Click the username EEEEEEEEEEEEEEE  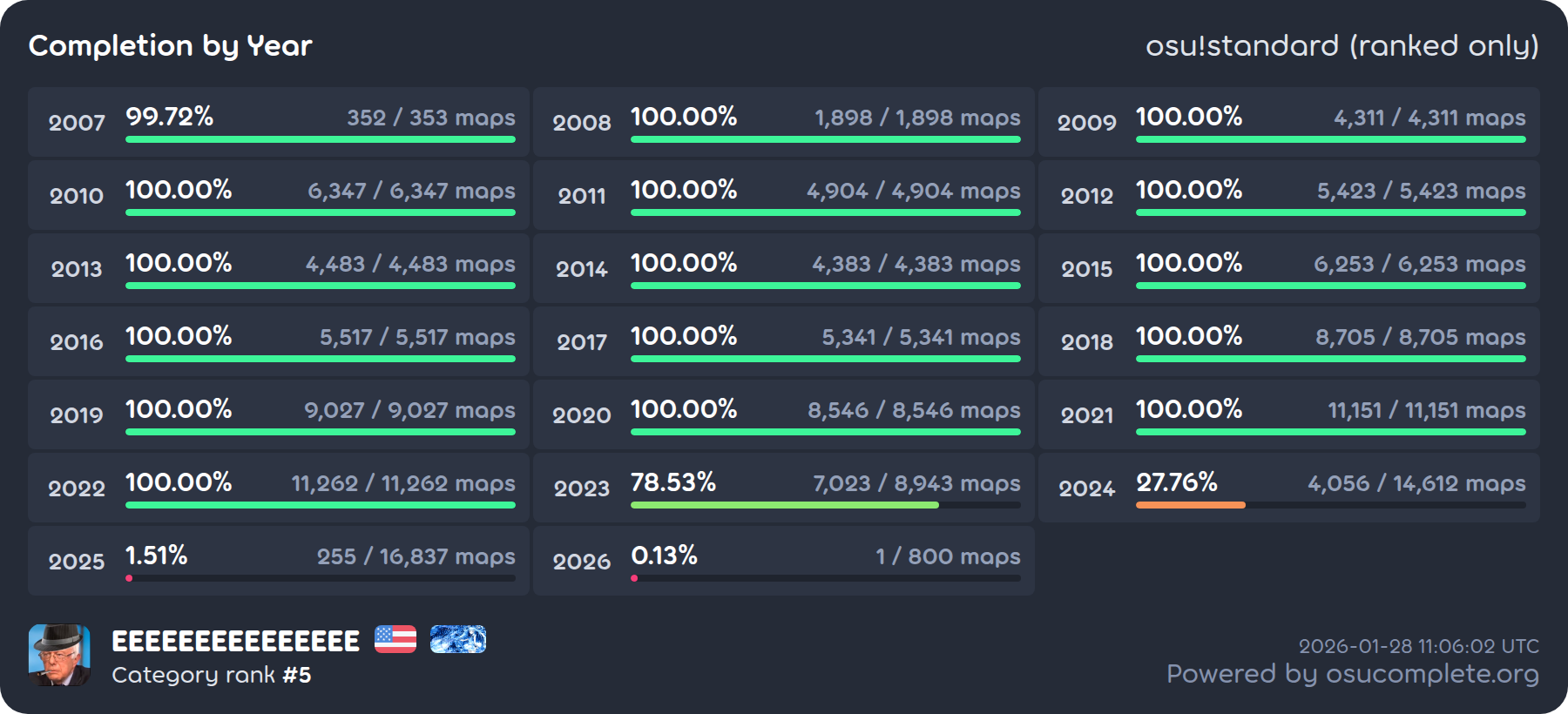pos(235,642)
